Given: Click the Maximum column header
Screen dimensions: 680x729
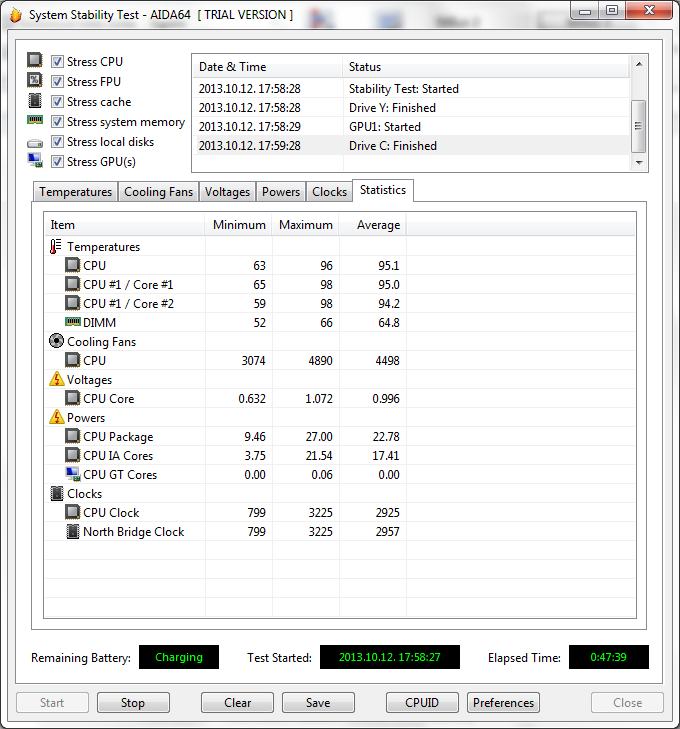Looking at the screenshot, I should point(305,225).
